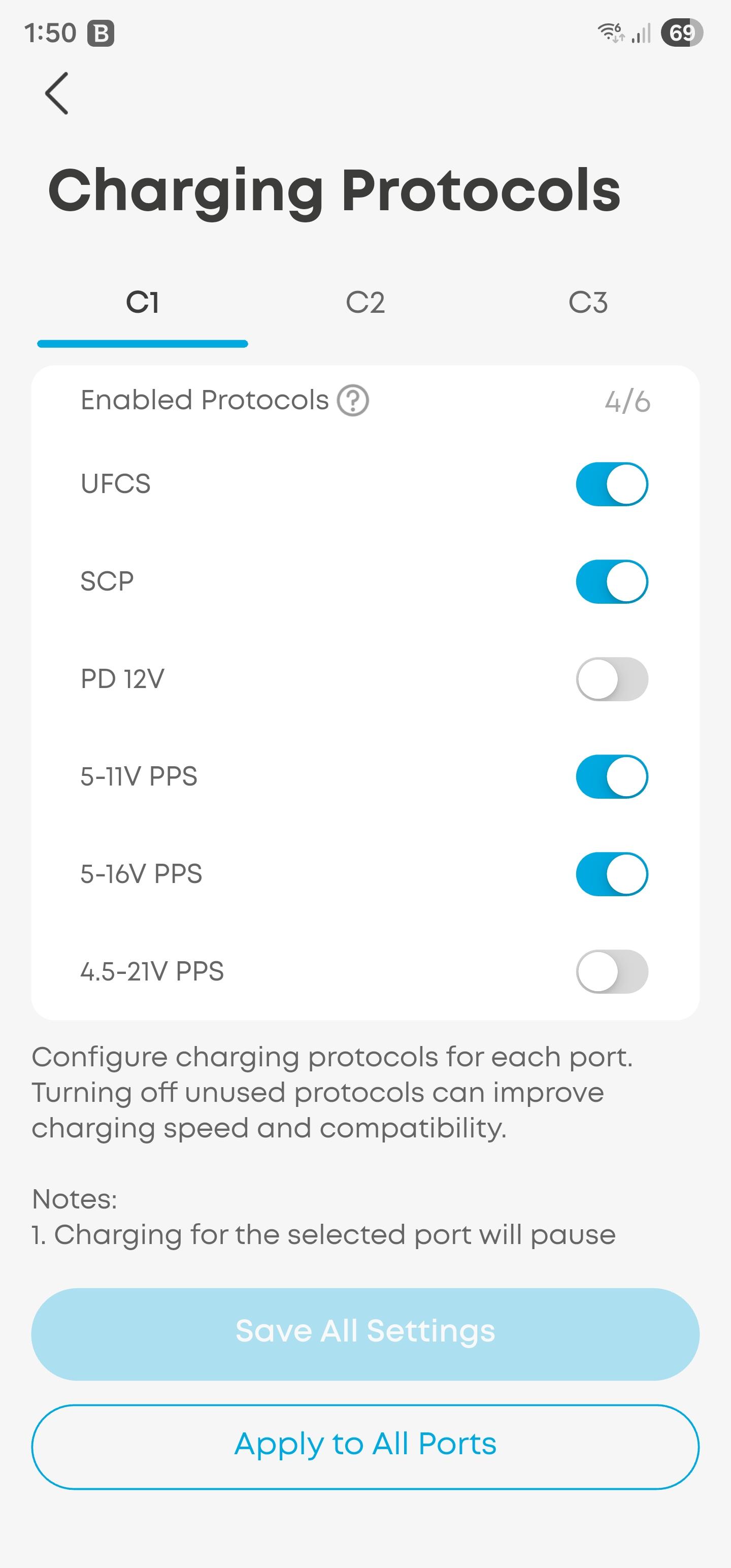731x1568 pixels.
Task: Tap the back arrow icon
Action: (57, 93)
